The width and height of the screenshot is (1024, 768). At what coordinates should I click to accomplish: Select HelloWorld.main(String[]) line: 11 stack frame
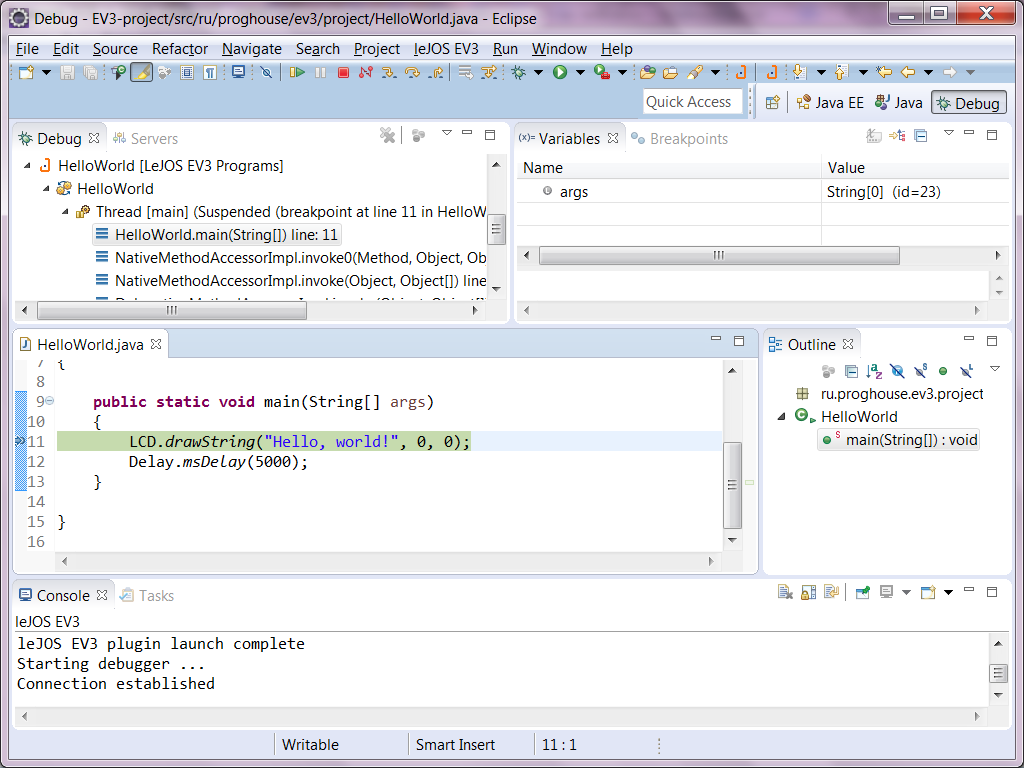coord(216,235)
